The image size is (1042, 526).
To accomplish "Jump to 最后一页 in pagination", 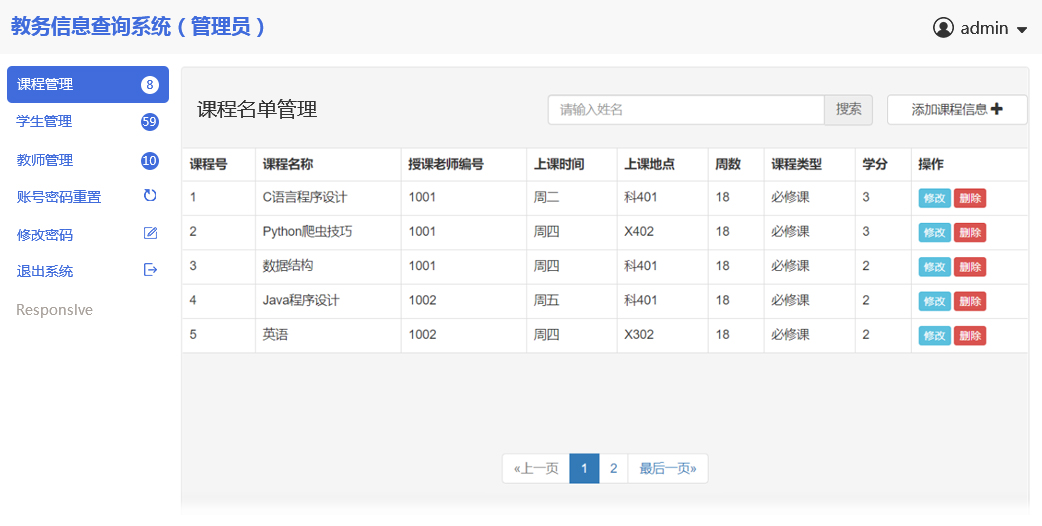I will 667,468.
